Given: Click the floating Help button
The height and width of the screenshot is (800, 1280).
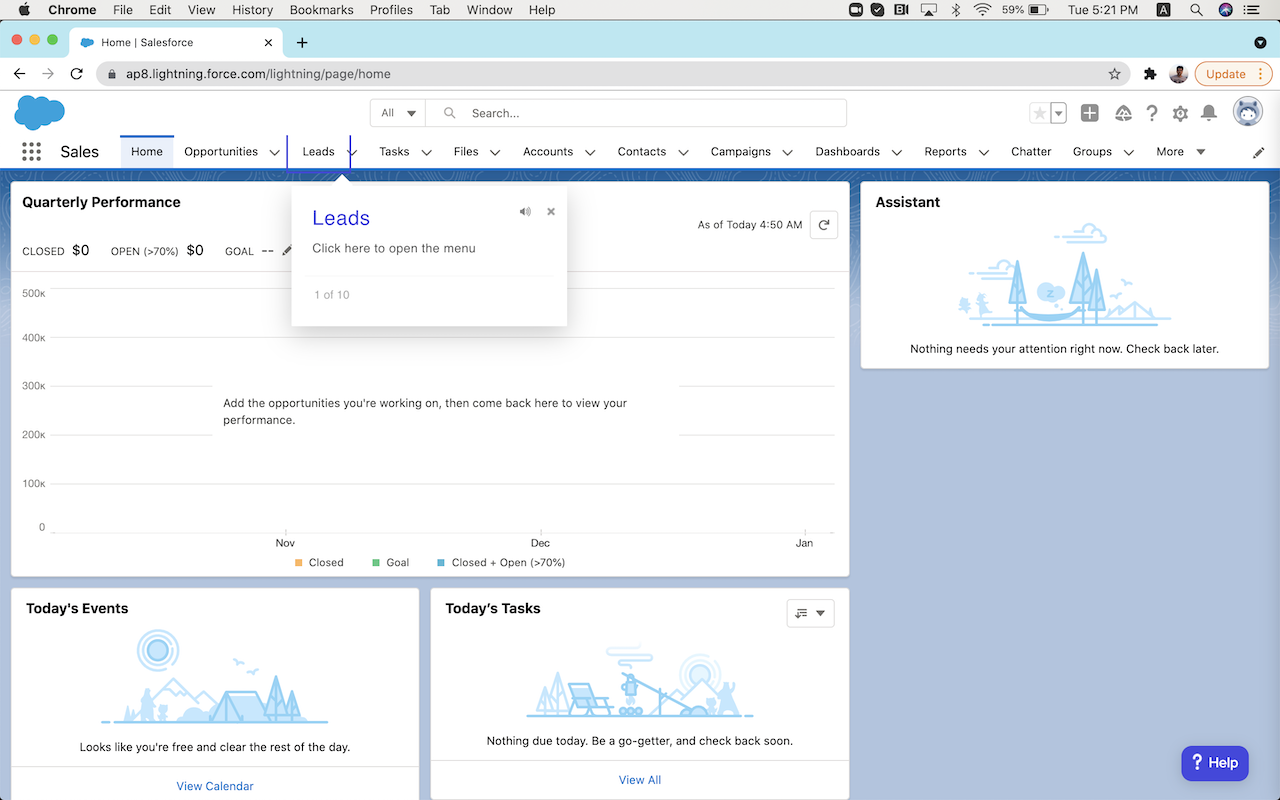Looking at the screenshot, I should pos(1215,763).
